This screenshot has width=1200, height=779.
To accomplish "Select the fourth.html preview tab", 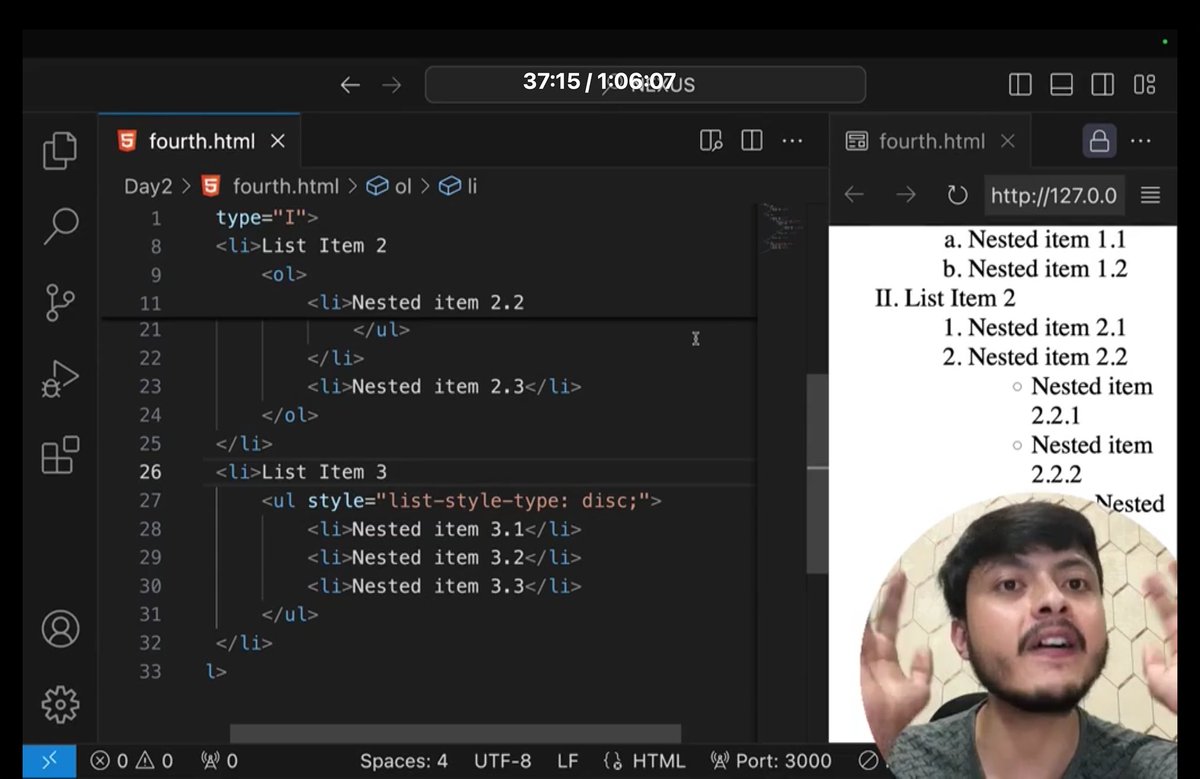I will tap(930, 141).
